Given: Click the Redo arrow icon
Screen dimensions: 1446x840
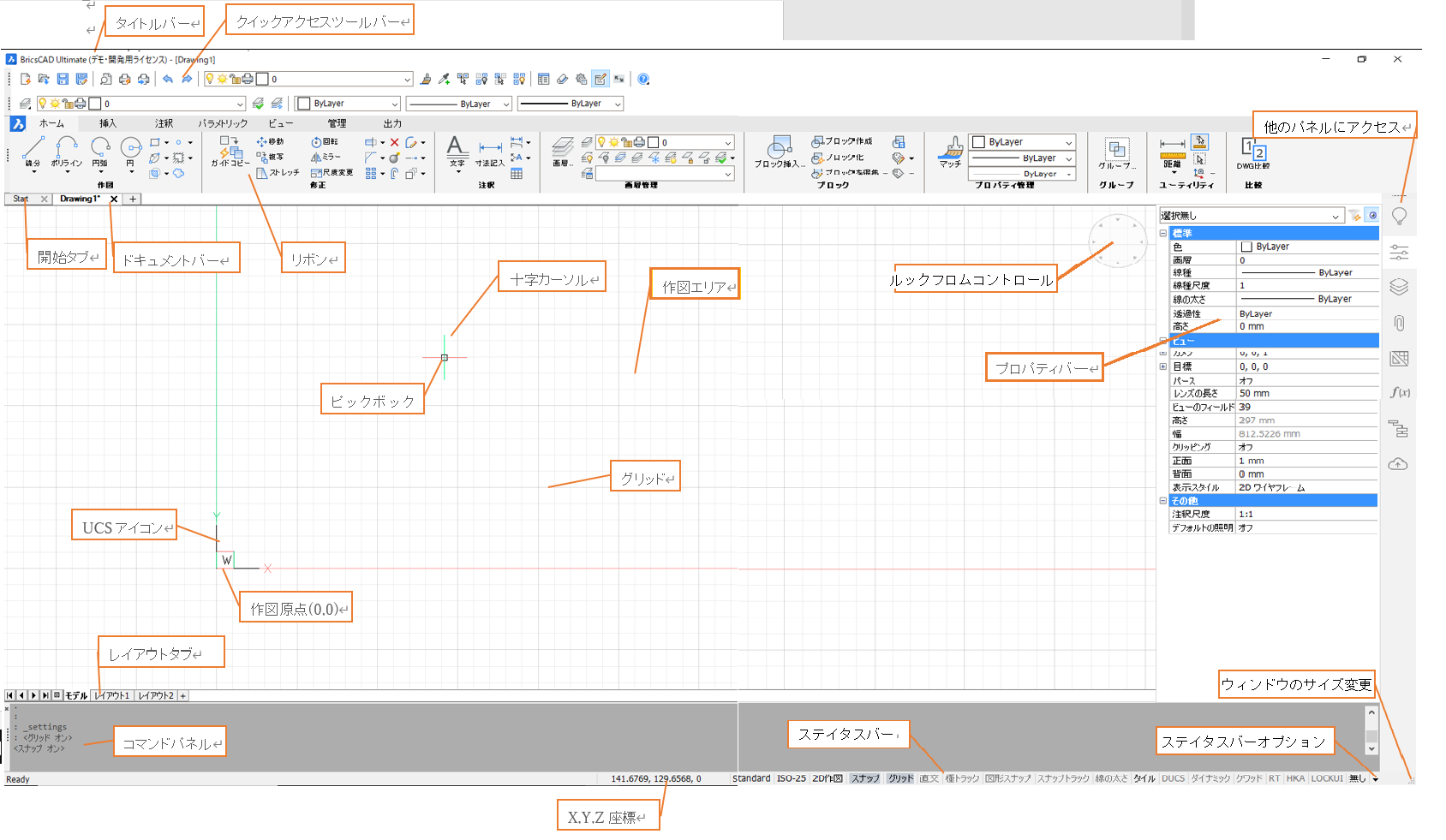Looking at the screenshot, I should click(187, 79).
